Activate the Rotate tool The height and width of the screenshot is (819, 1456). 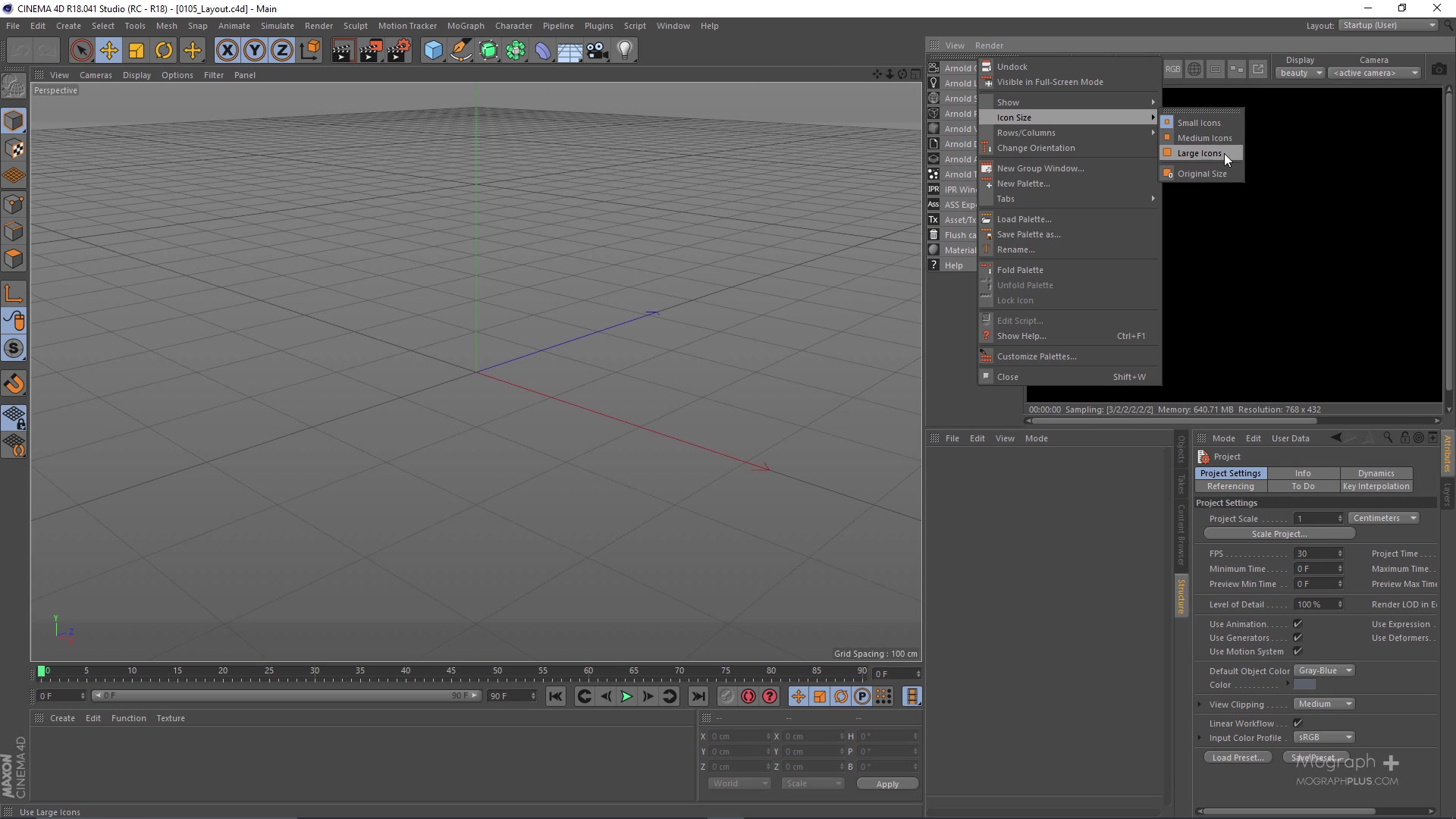pyautogui.click(x=164, y=50)
